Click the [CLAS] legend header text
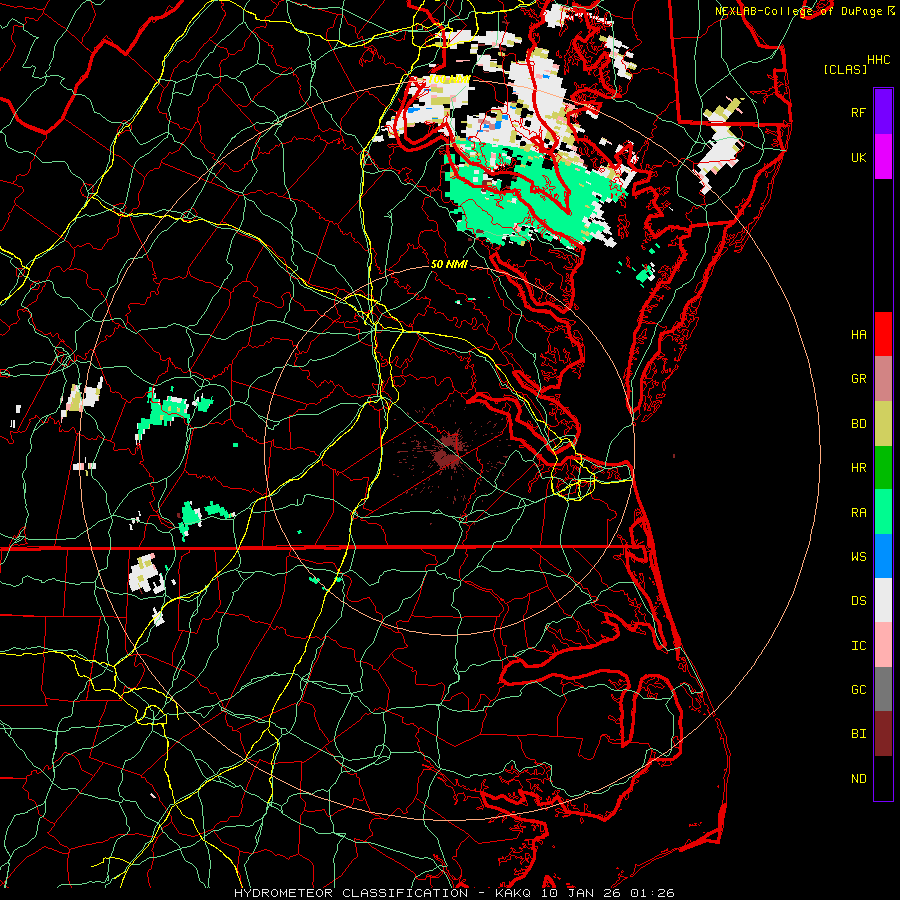This screenshot has width=900, height=900. point(845,70)
